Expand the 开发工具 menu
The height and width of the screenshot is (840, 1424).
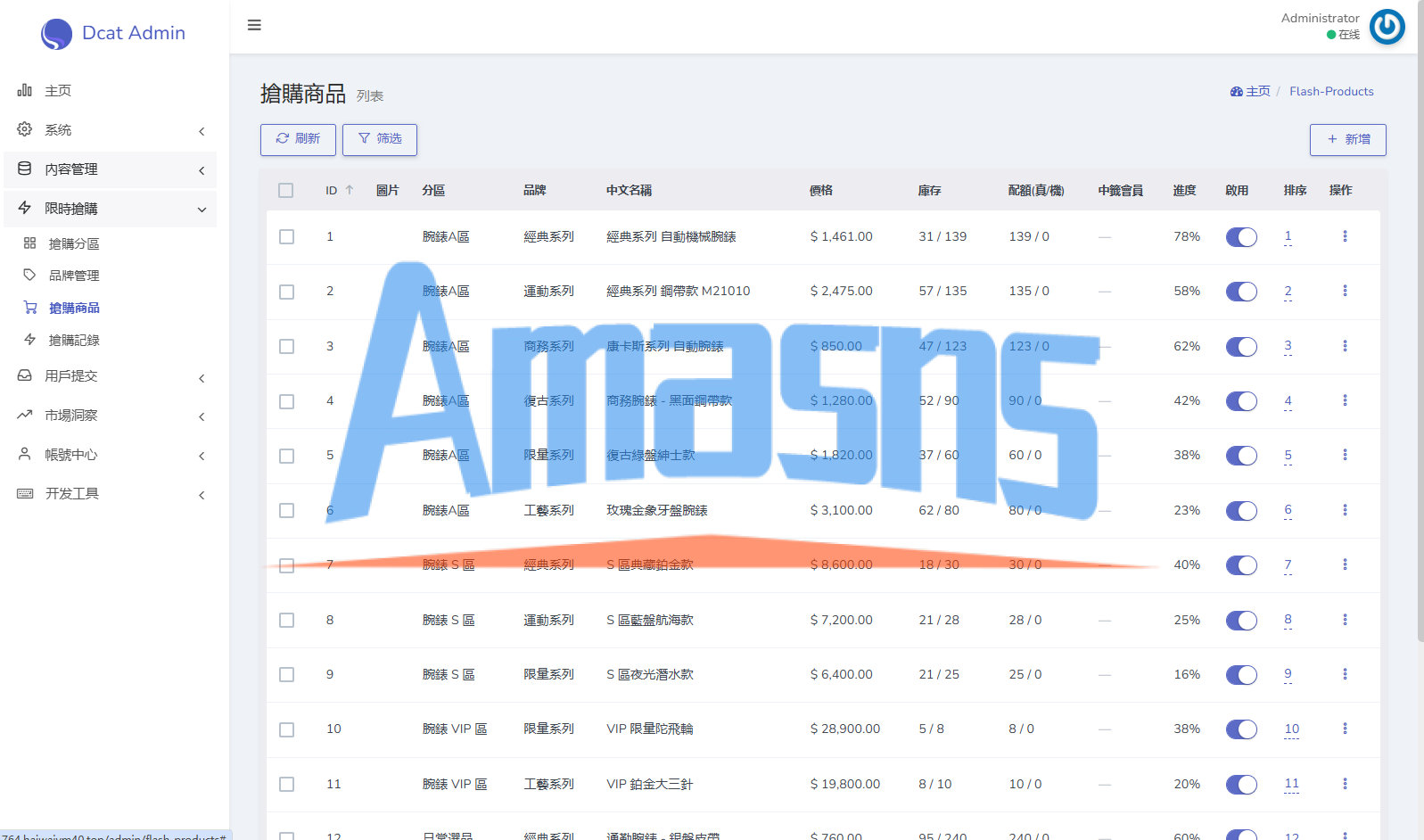[x=111, y=494]
